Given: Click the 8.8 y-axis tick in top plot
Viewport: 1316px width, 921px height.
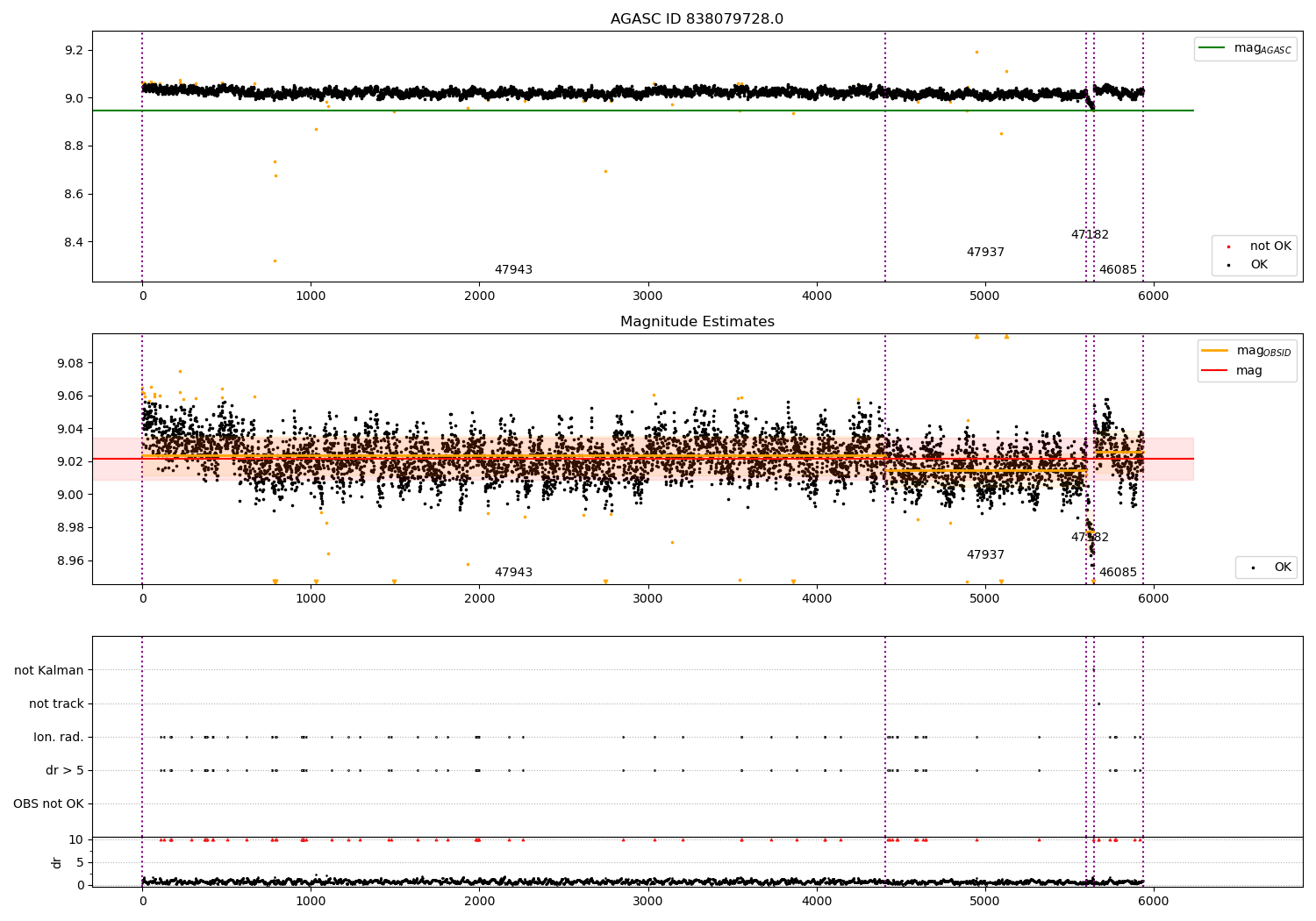Looking at the screenshot, I should 74,146.
